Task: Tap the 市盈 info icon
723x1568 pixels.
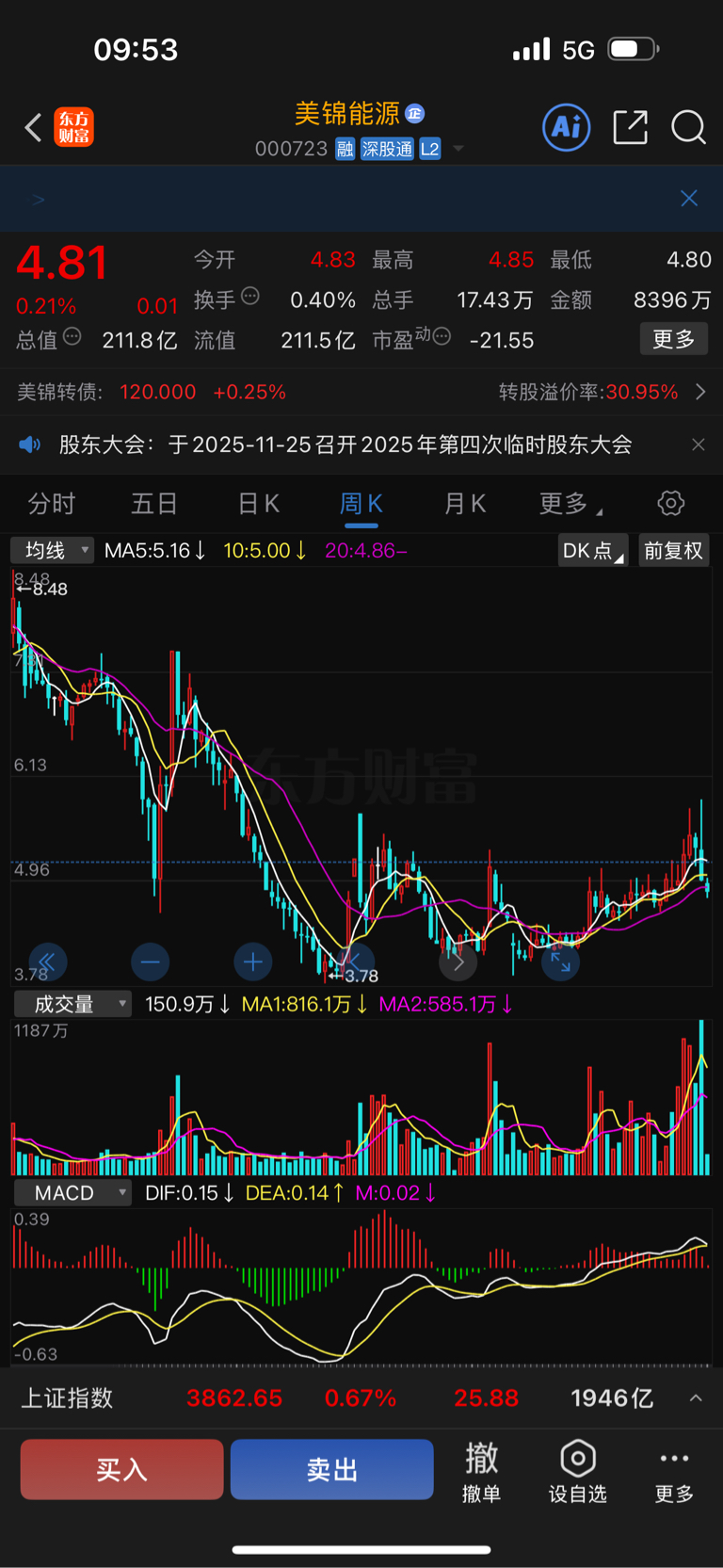Action: [x=442, y=336]
